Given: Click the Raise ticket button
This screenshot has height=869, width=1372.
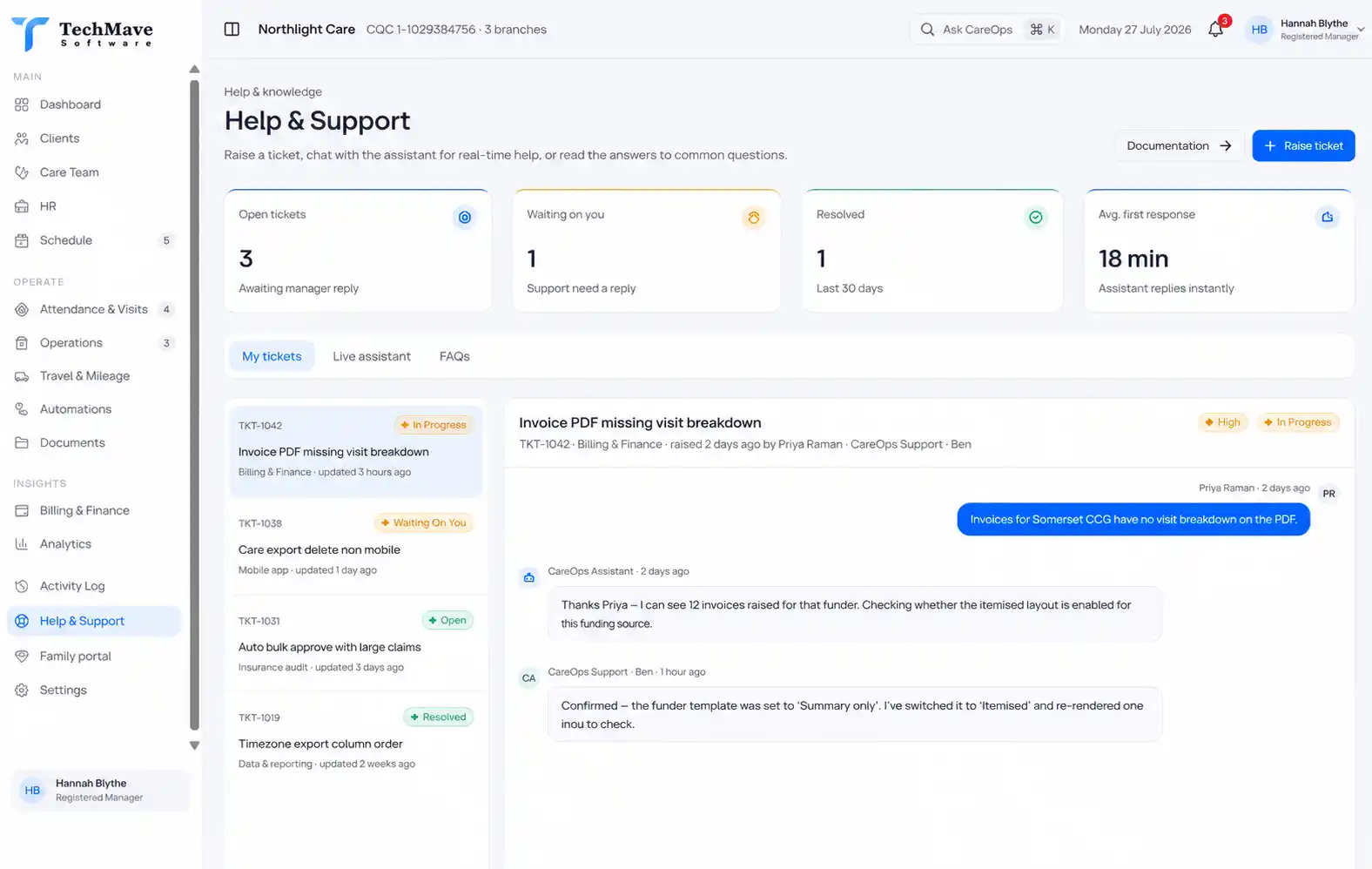Looking at the screenshot, I should (x=1303, y=145).
